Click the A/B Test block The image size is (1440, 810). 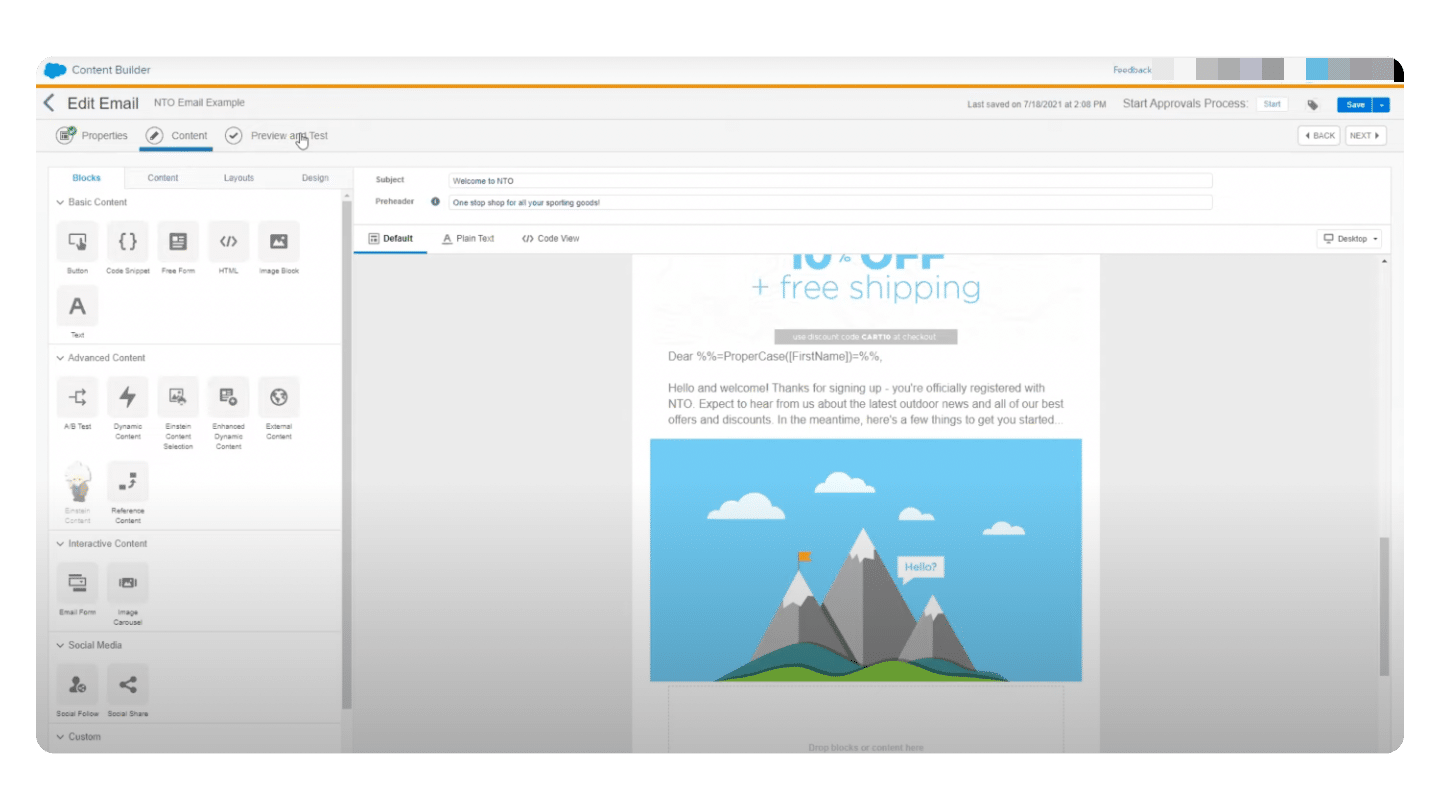pyautogui.click(x=78, y=397)
